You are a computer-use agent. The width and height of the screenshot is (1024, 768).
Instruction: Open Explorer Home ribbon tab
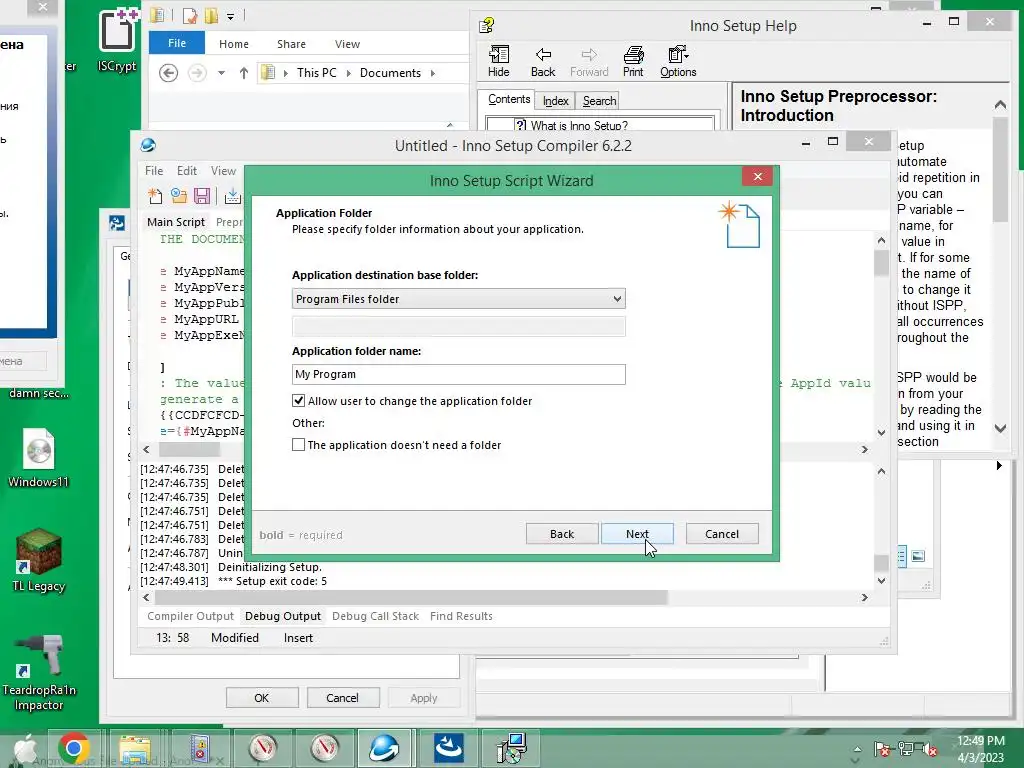pos(234,44)
